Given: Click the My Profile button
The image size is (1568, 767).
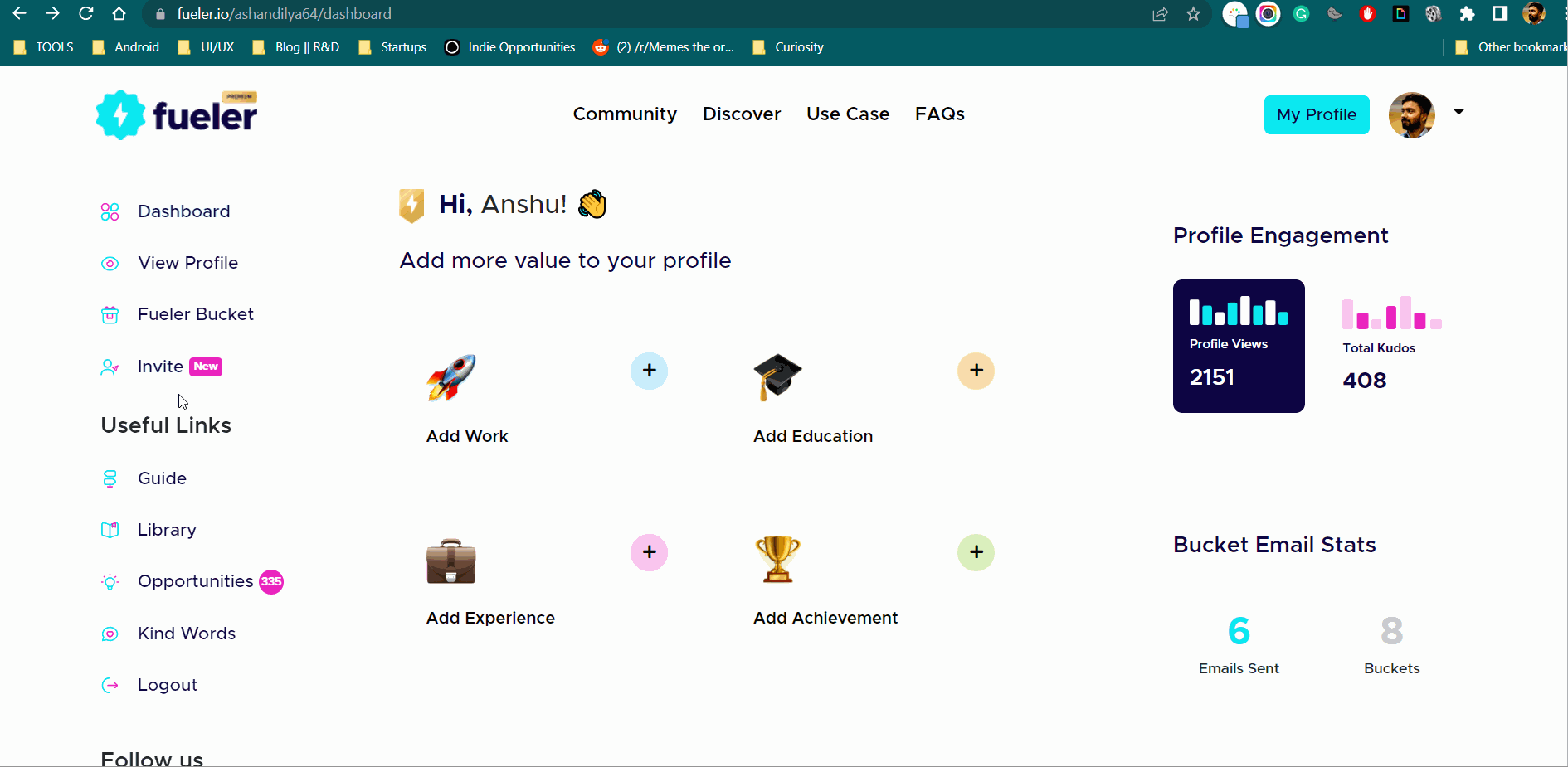Looking at the screenshot, I should coord(1316,114).
